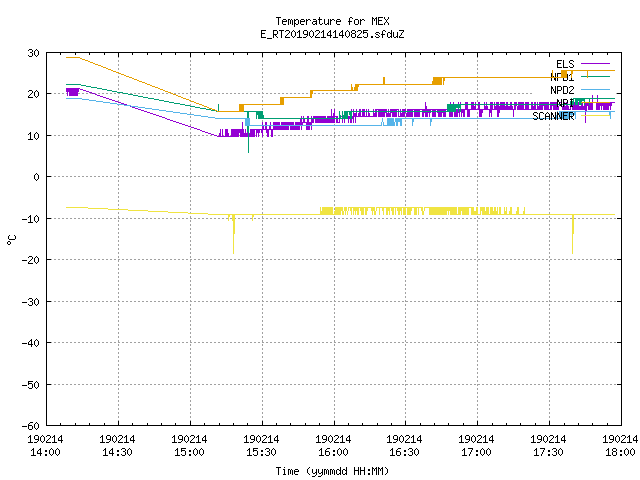Viewport: 640px width, 480px height.
Task: Click the °C y-axis label
Action: pos(12,240)
